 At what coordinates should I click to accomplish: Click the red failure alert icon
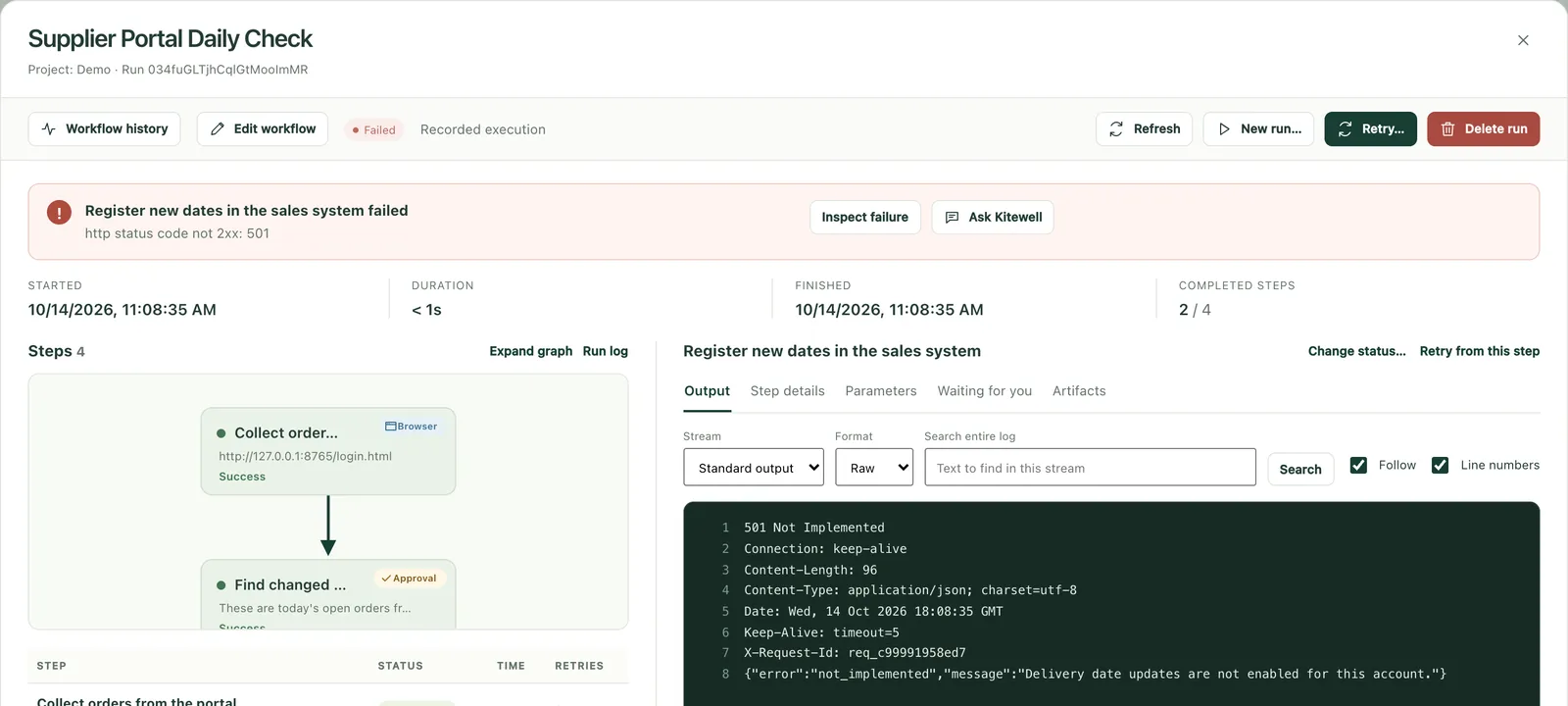(x=59, y=212)
